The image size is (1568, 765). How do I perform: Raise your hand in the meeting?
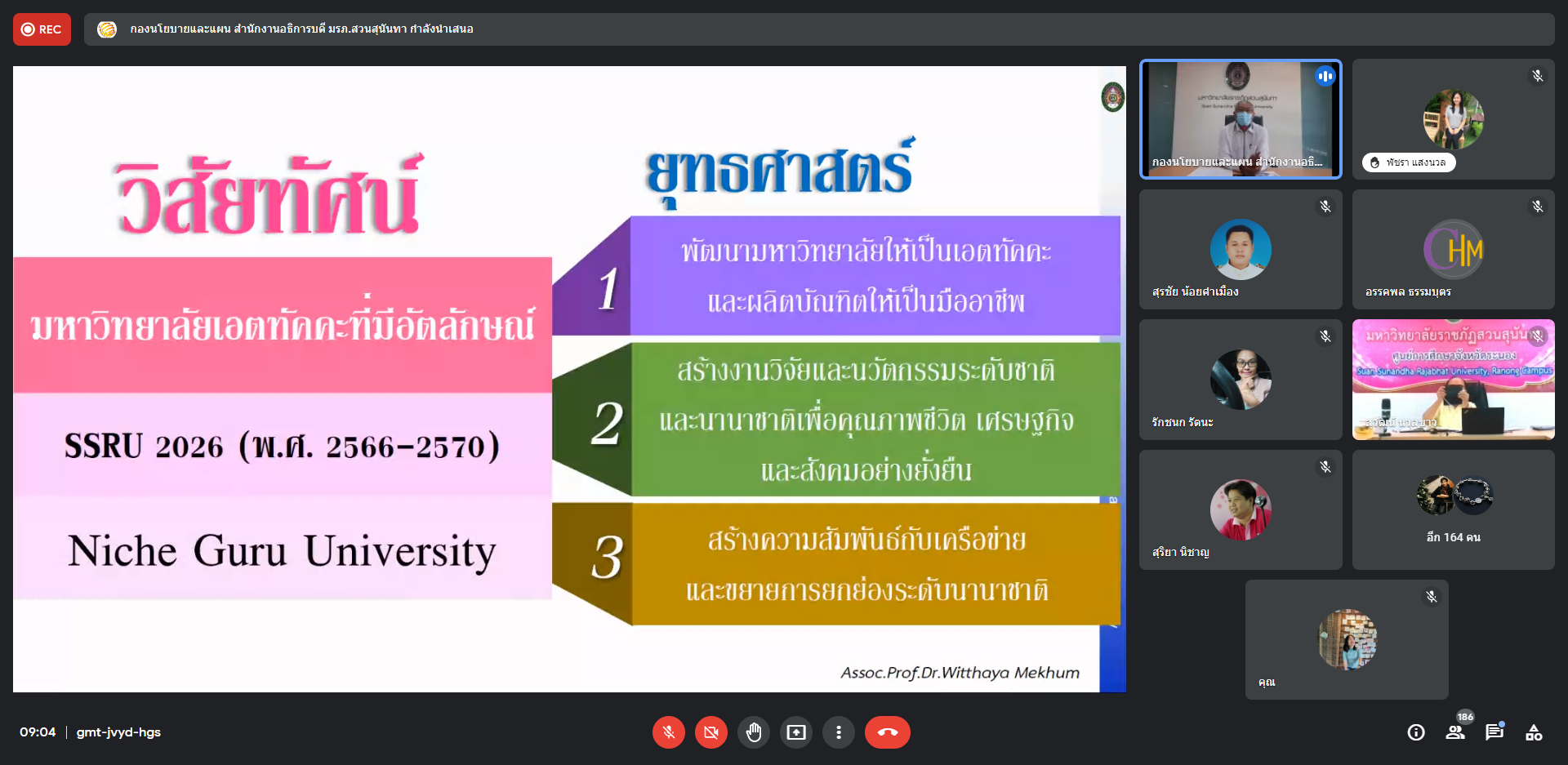[754, 732]
